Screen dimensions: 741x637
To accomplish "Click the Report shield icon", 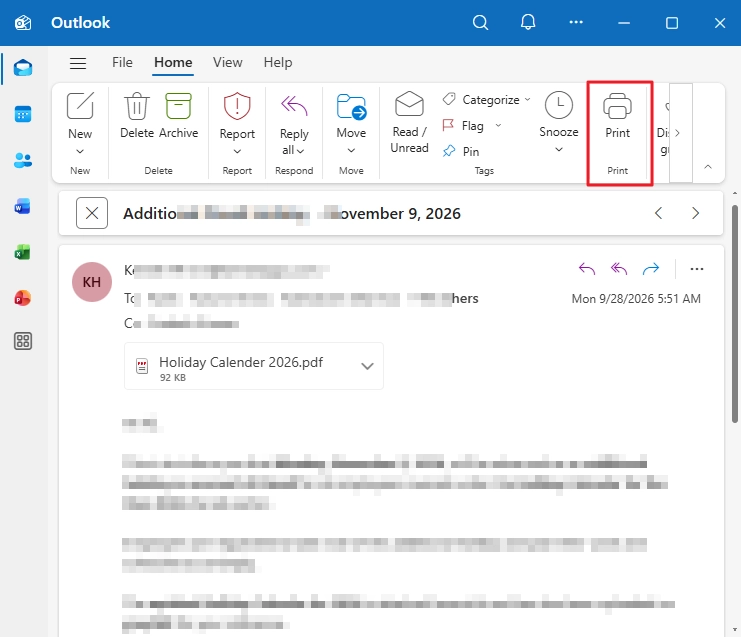I will pyautogui.click(x=237, y=106).
